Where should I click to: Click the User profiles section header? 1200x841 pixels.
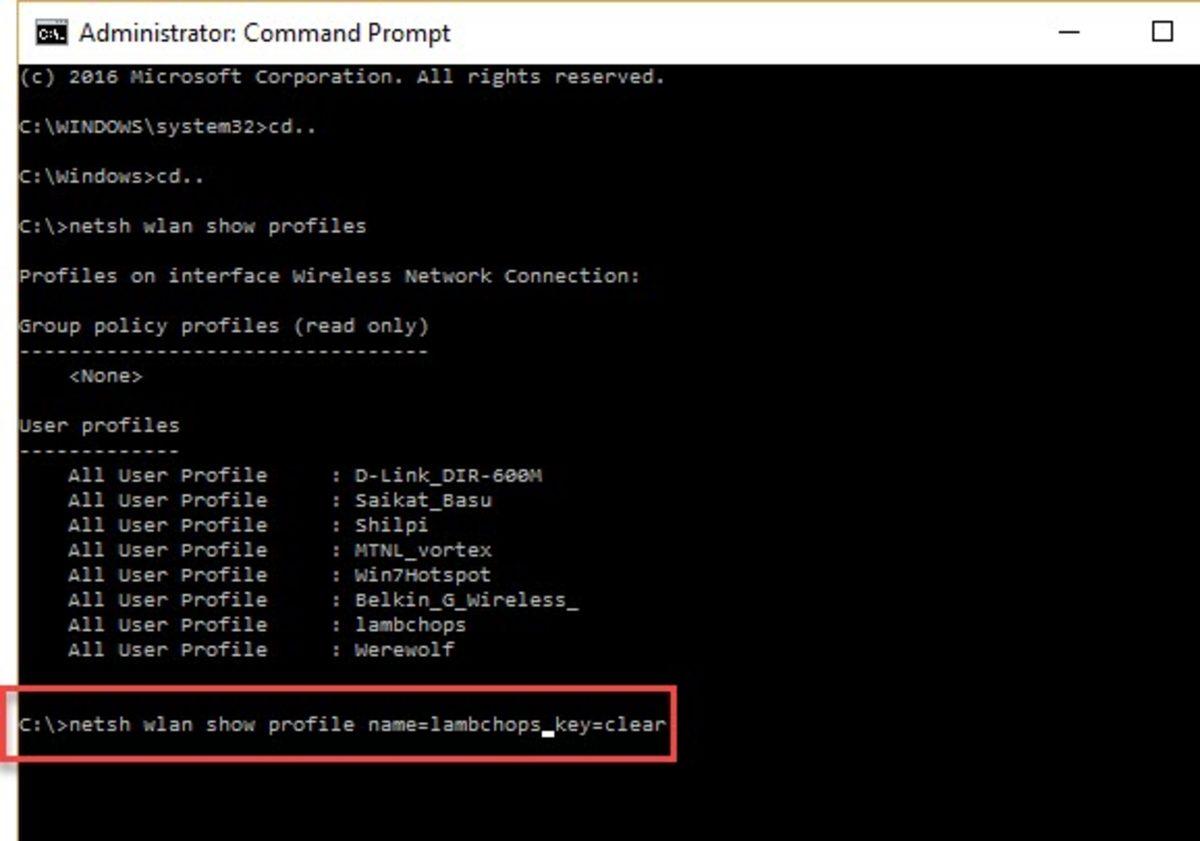(x=100, y=424)
